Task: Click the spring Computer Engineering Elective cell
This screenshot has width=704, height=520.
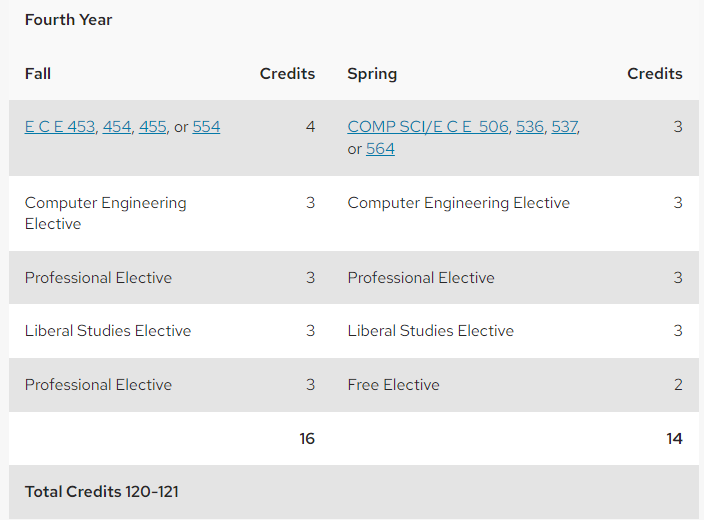Action: [458, 203]
